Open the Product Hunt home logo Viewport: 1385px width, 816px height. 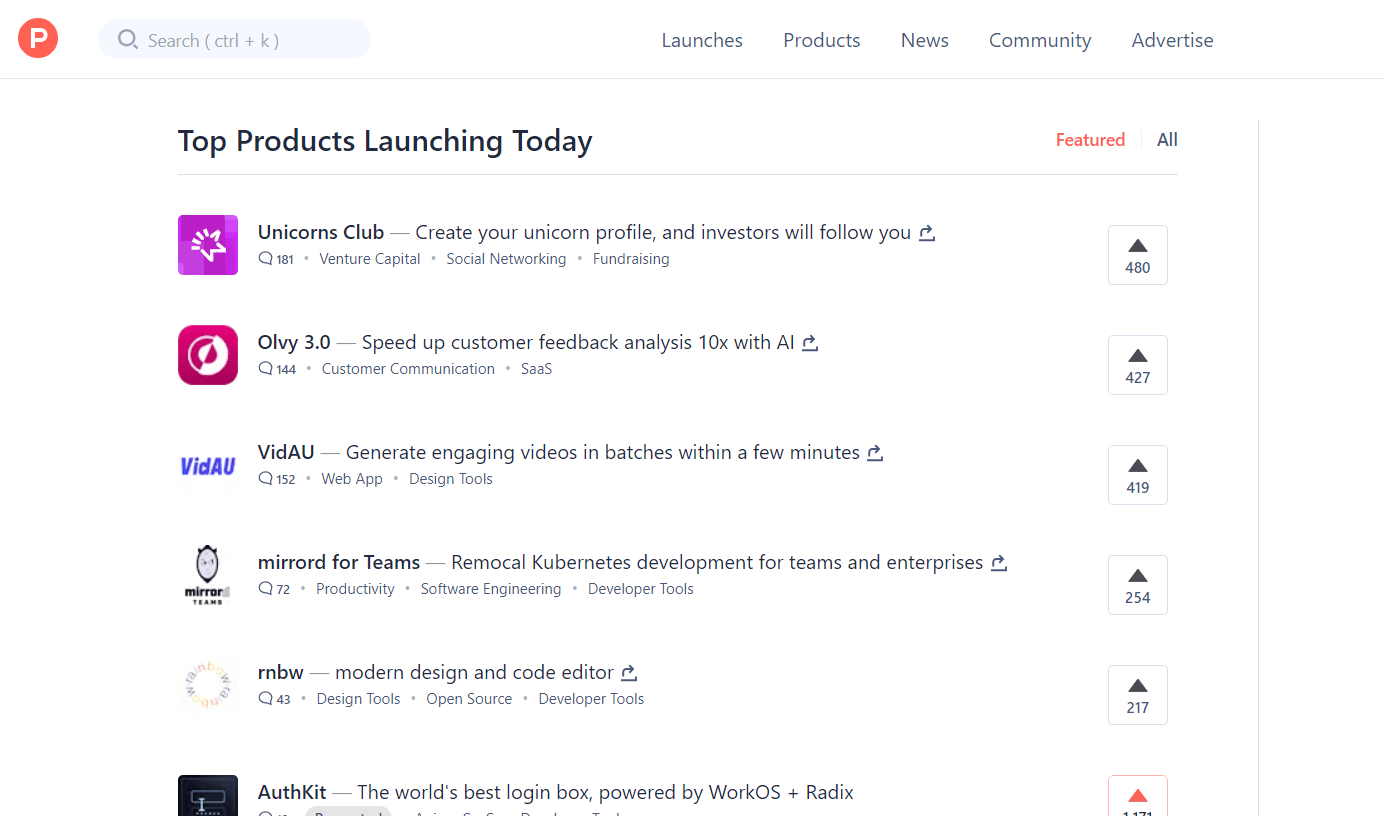click(x=38, y=39)
